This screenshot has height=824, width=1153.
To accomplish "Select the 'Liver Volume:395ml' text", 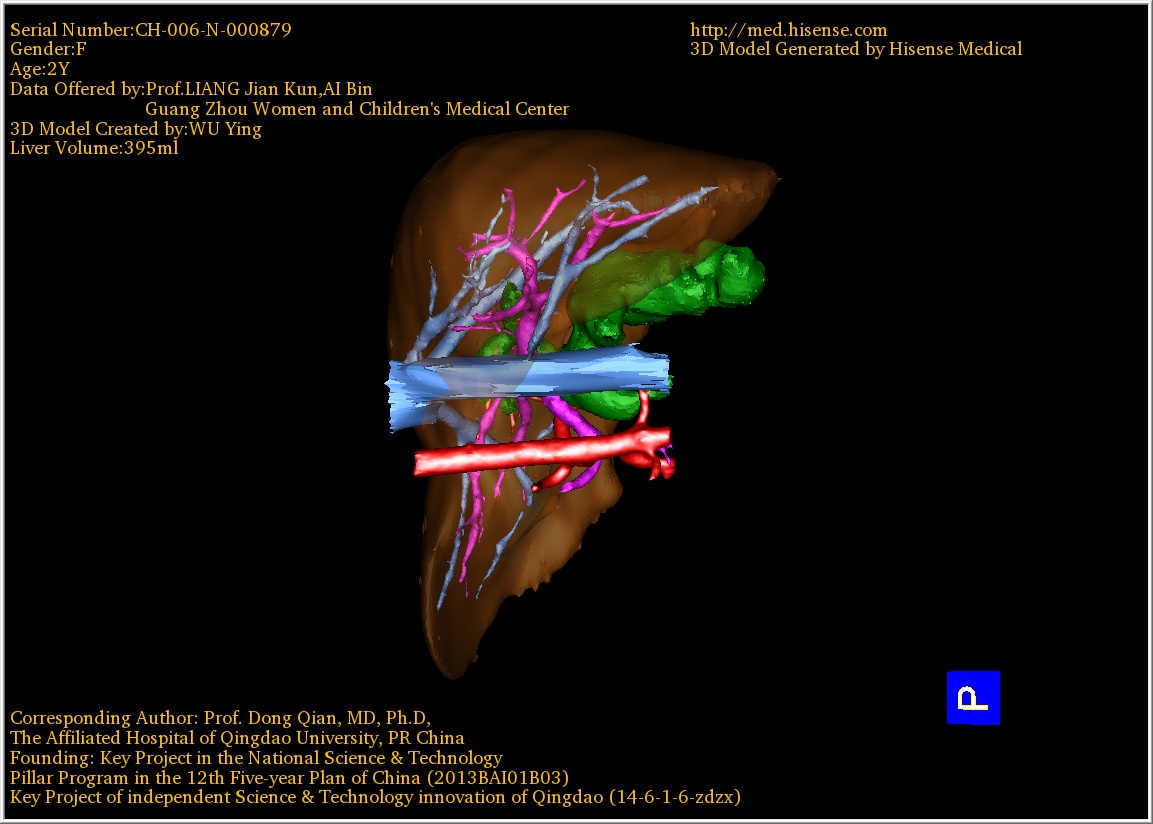I will point(94,148).
